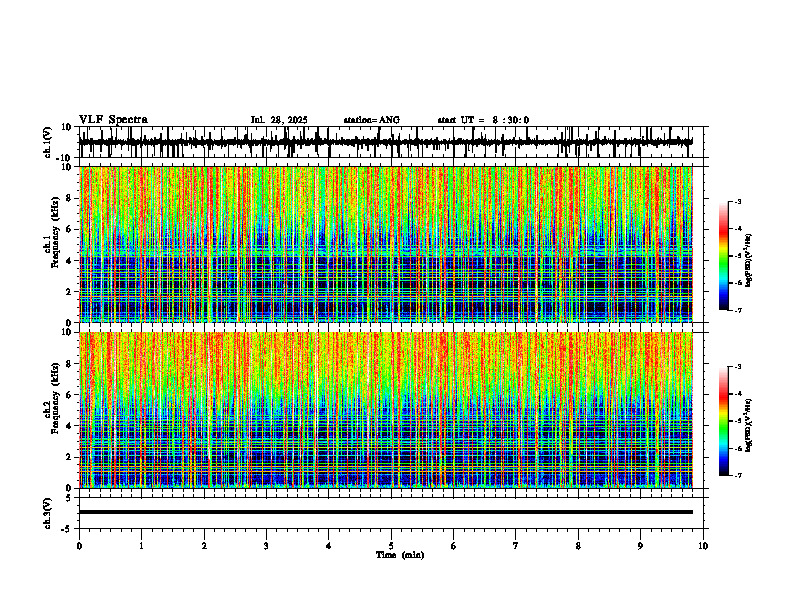Click the "8" tick on time axis
Viewport: 792px width, 612px height.
(x=578, y=546)
